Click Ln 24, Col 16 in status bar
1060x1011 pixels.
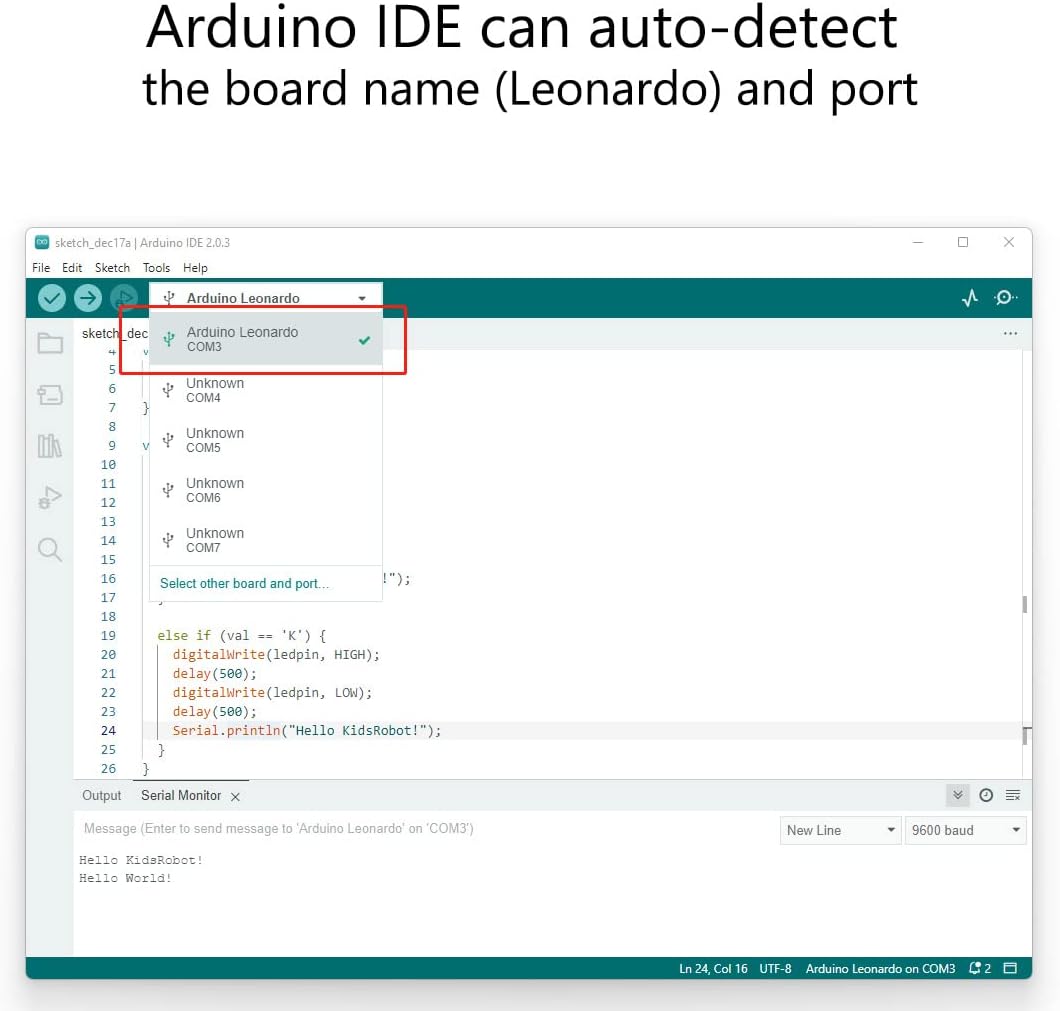tap(713, 968)
